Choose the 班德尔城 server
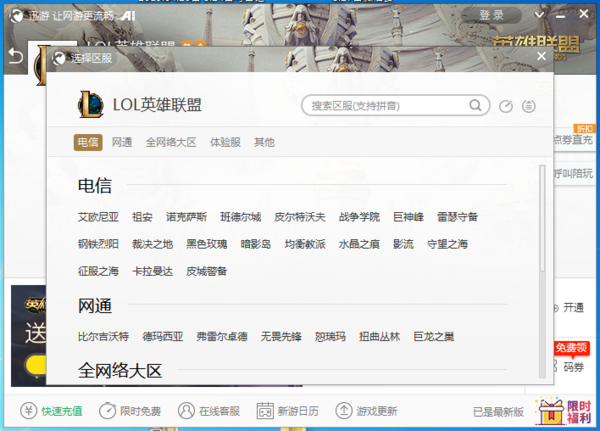Screen dimensions: 600x431 pos(240,217)
